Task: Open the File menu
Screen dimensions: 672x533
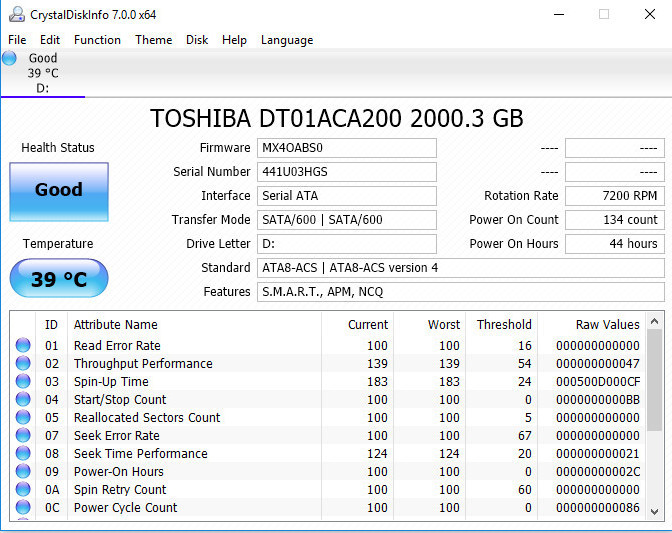Action: (17, 40)
